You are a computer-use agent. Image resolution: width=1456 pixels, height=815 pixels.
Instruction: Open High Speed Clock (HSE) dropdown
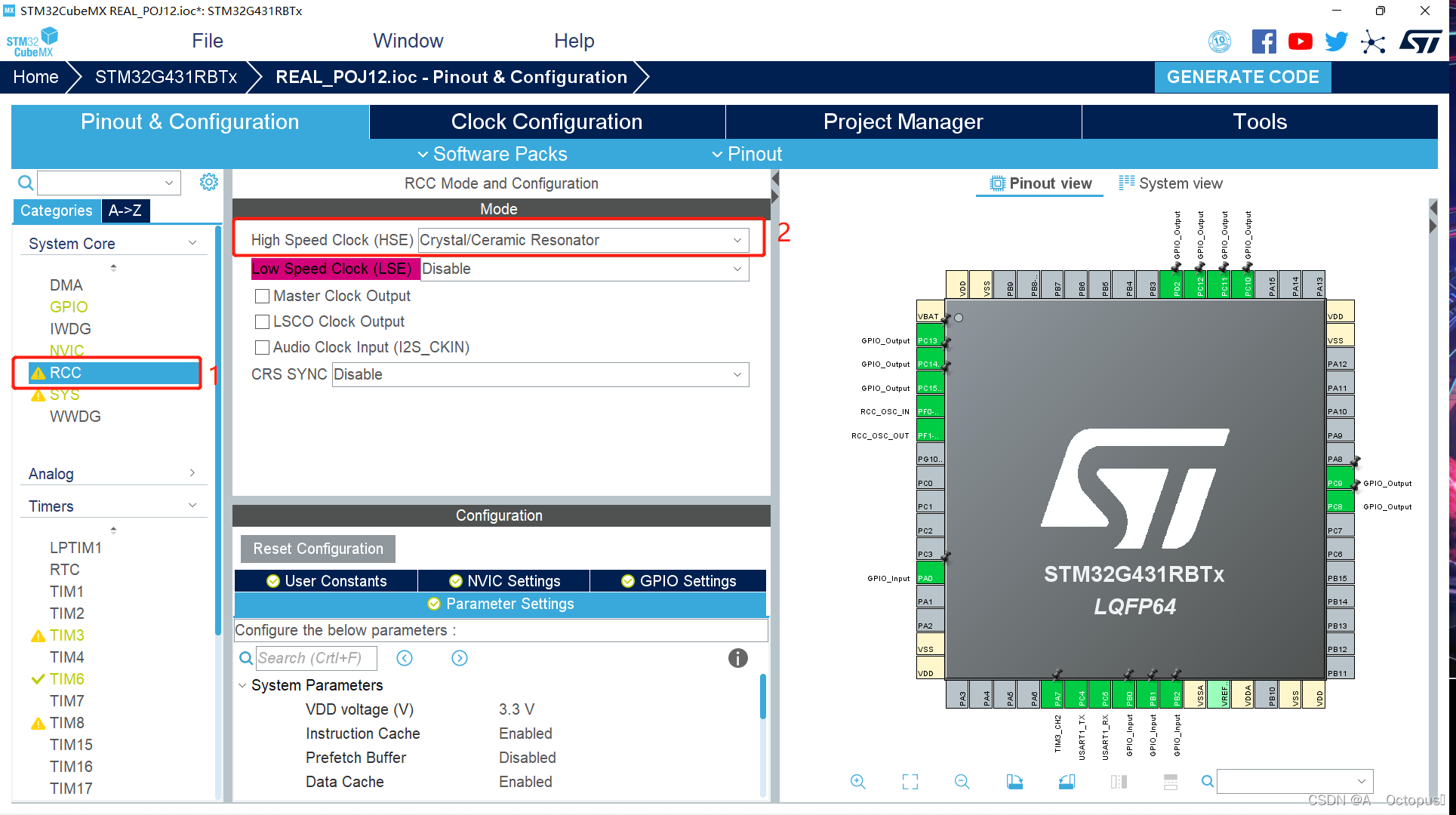tap(583, 240)
